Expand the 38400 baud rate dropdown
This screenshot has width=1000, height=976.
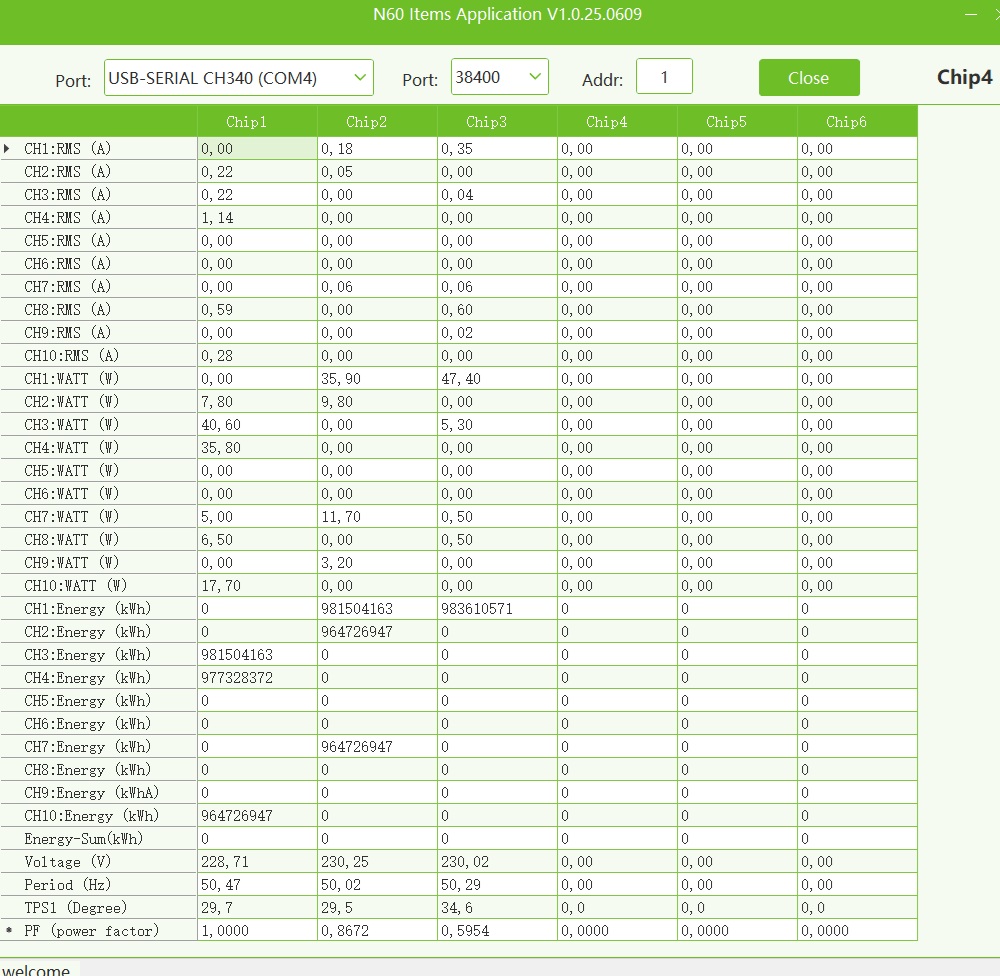[x=499, y=78]
